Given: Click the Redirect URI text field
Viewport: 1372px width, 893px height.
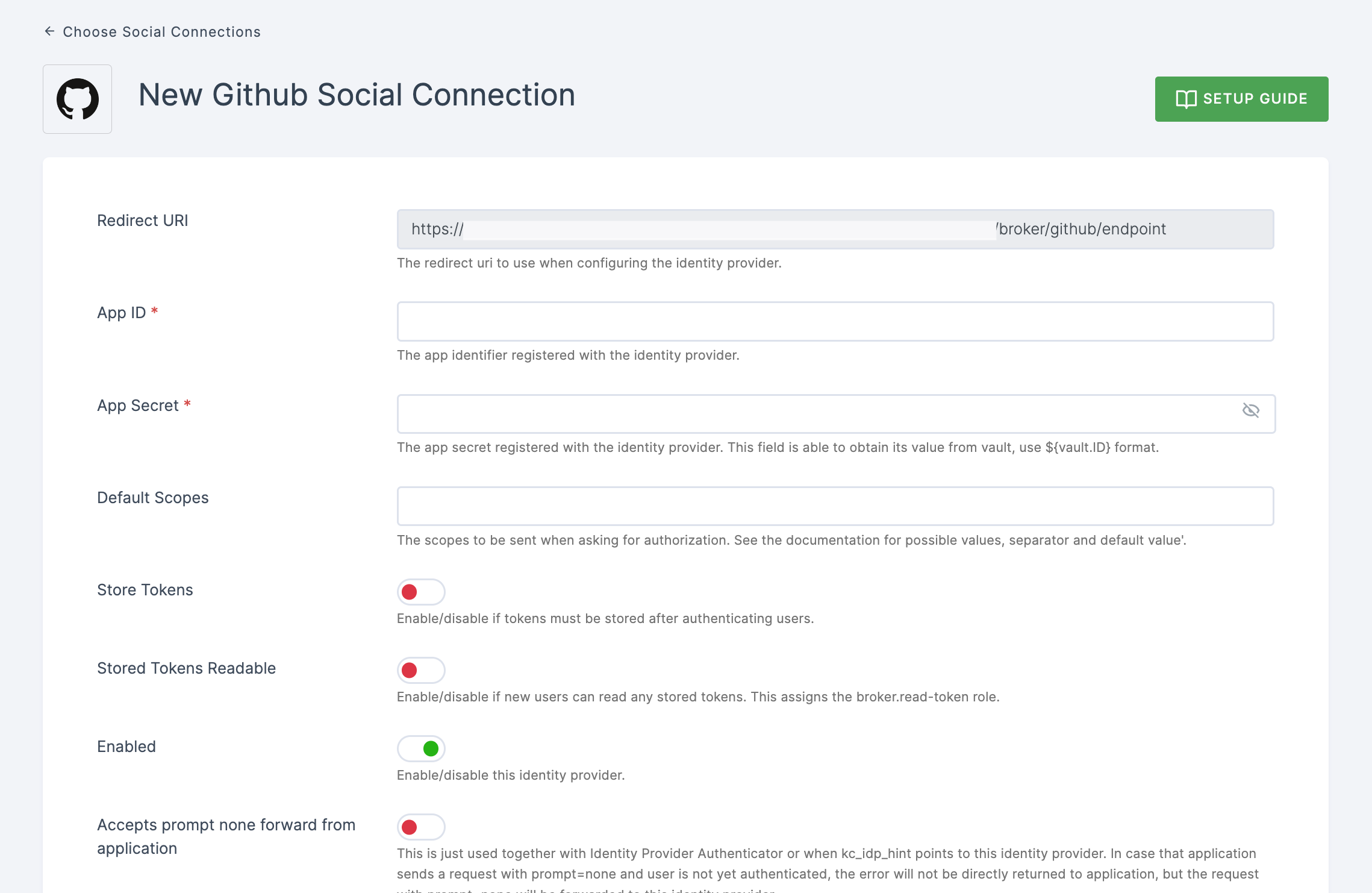Looking at the screenshot, I should pos(836,229).
